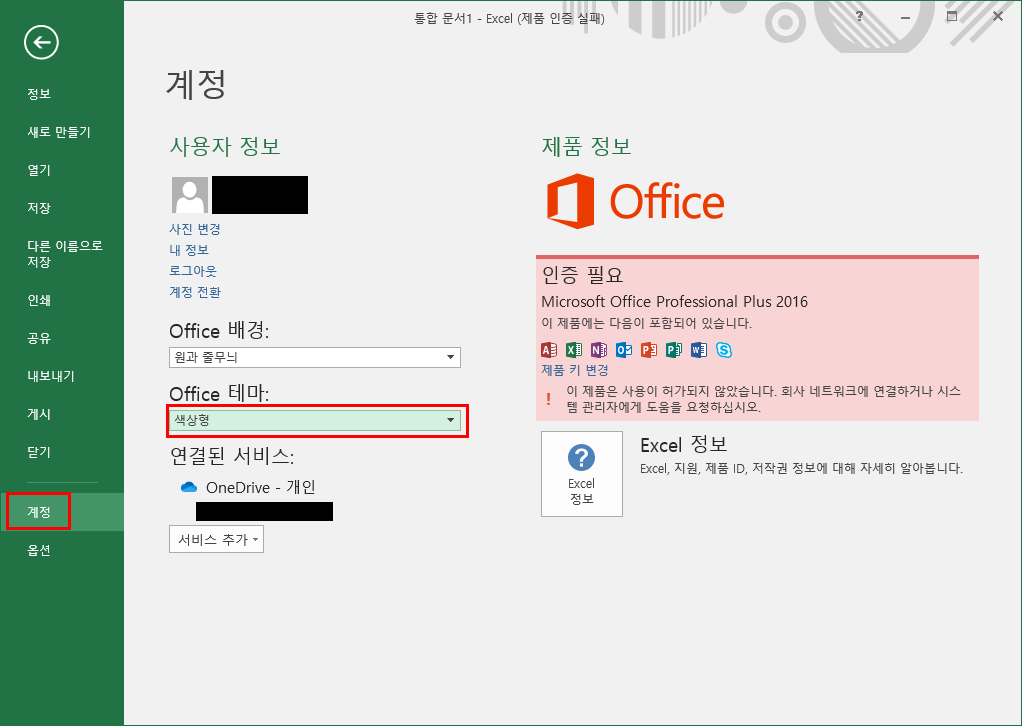
Task: Open 옵션 in the sidebar
Action: tap(39, 550)
